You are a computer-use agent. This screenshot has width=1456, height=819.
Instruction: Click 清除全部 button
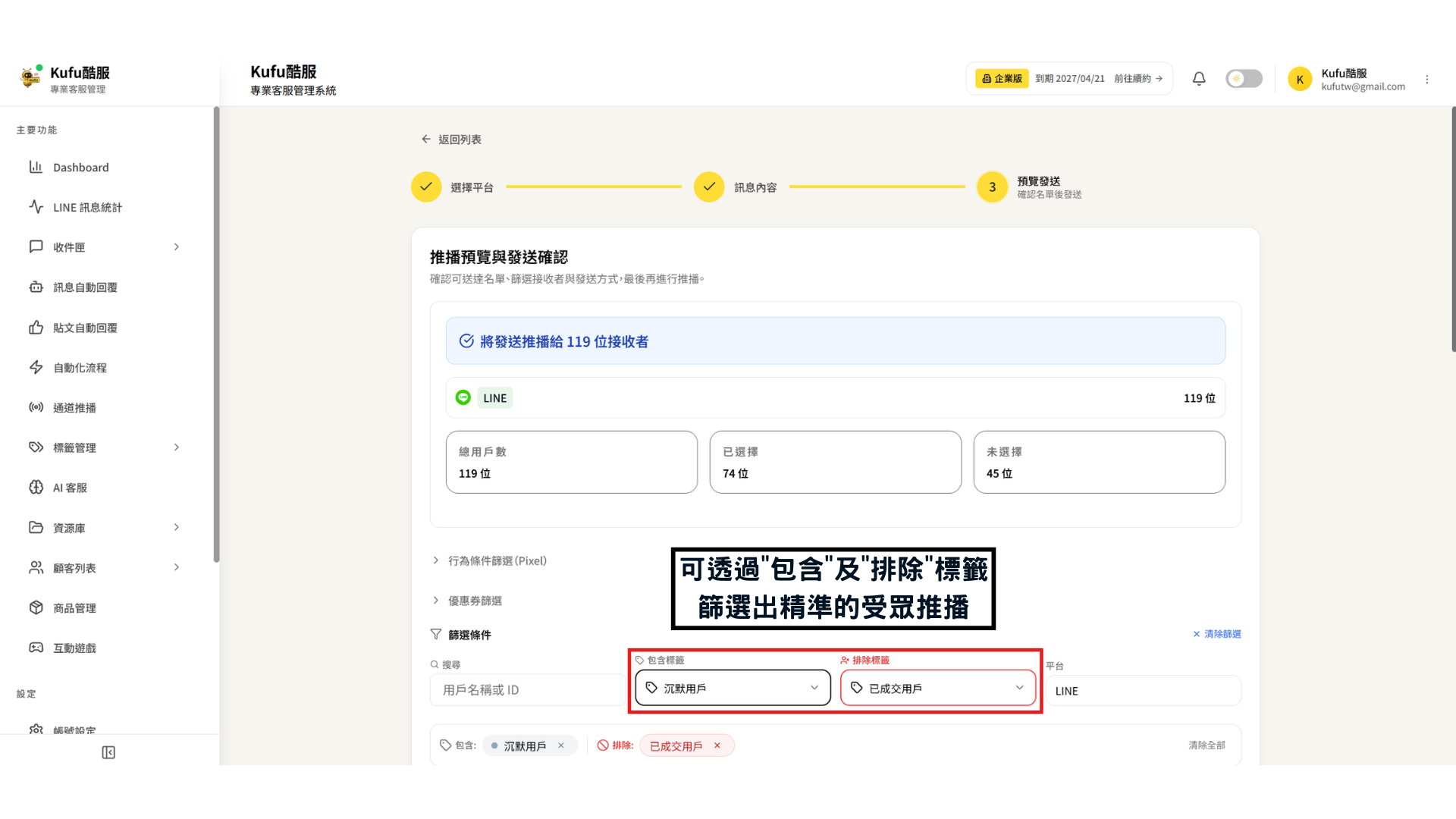click(1207, 745)
